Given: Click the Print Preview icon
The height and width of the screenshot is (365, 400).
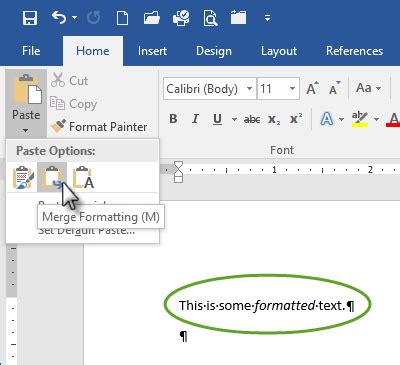Looking at the screenshot, I should coord(210,18).
